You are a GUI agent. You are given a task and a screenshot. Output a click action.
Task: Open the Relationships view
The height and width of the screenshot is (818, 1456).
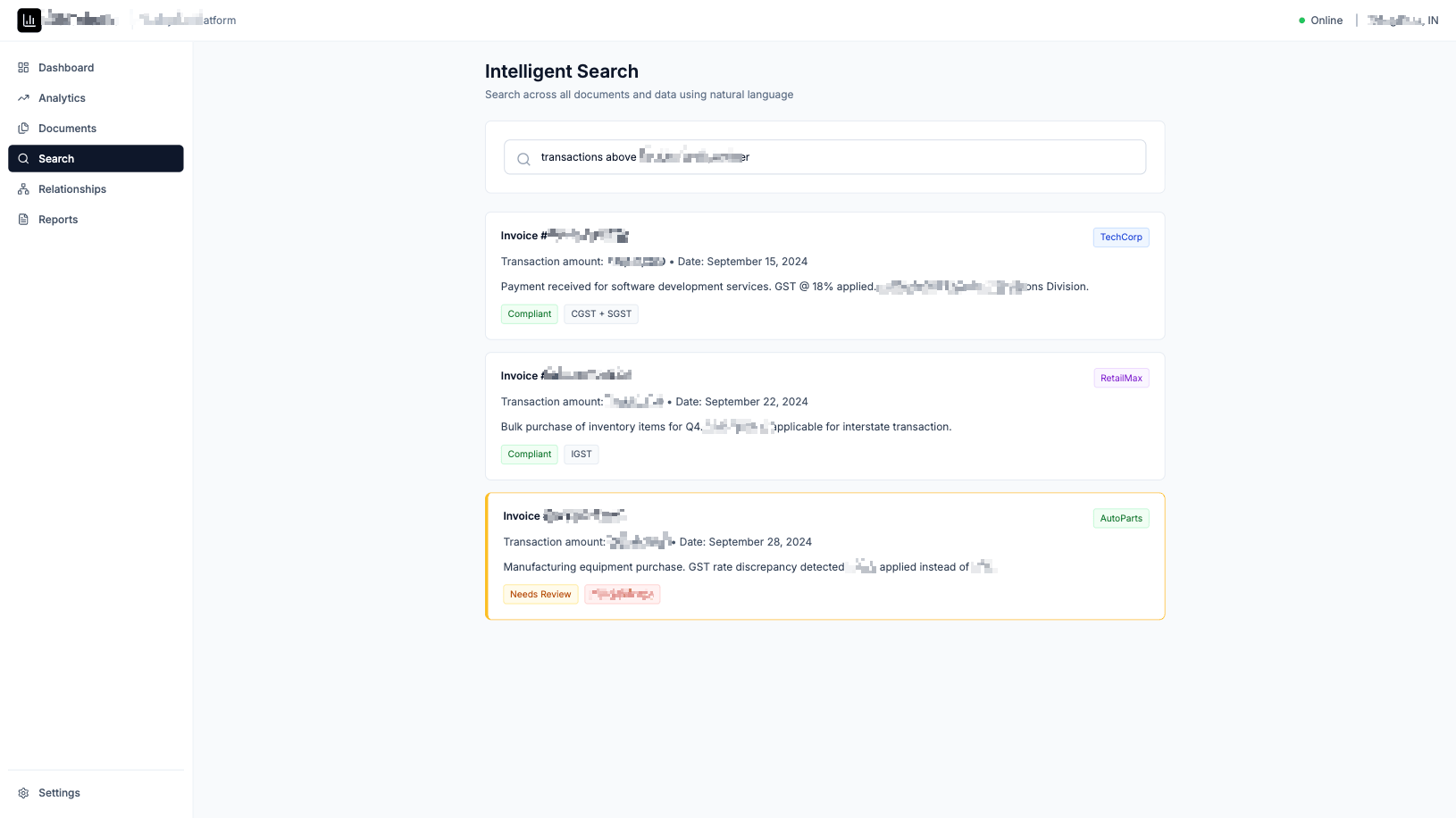pyautogui.click(x=96, y=189)
